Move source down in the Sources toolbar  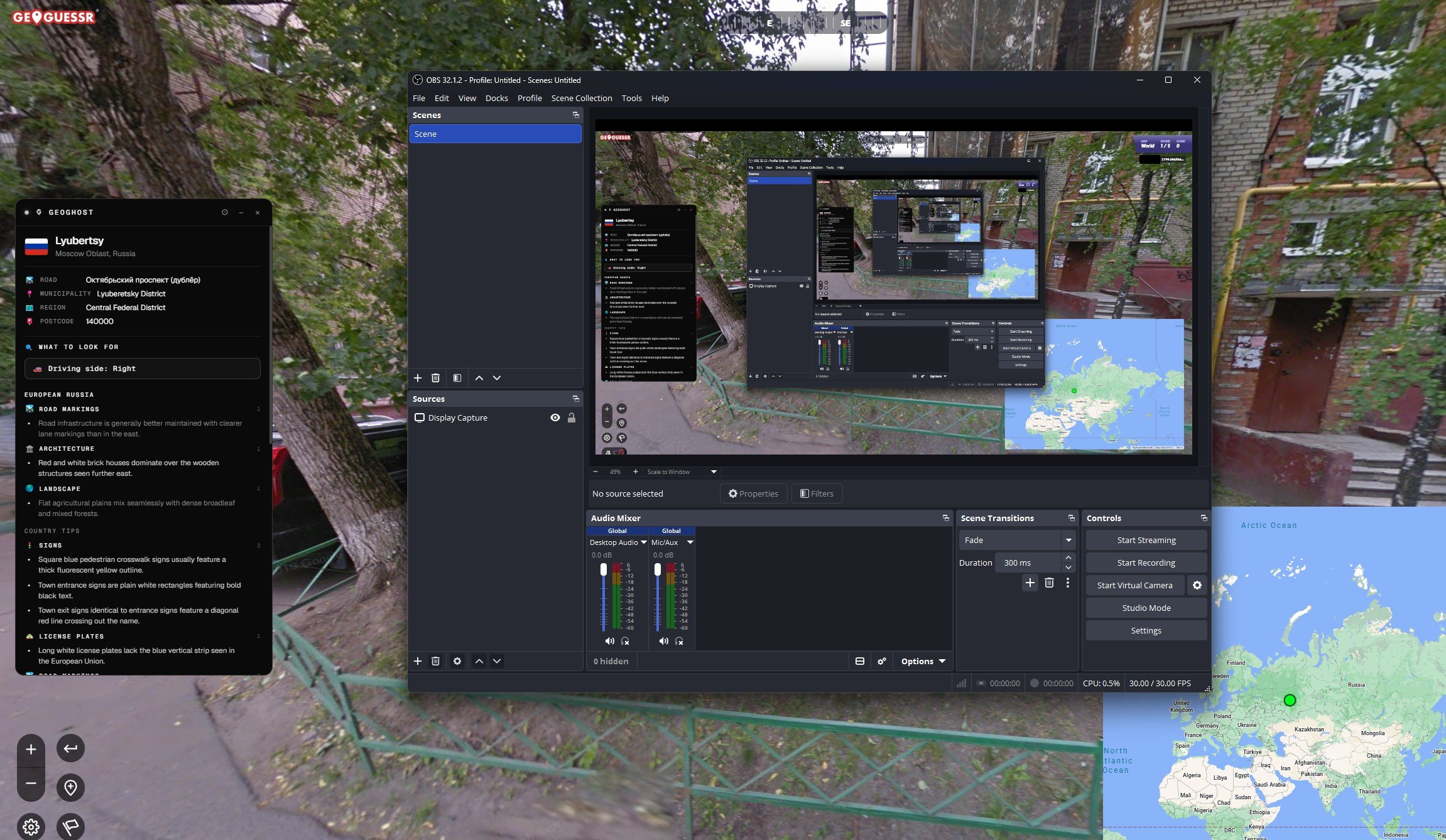coord(497,661)
